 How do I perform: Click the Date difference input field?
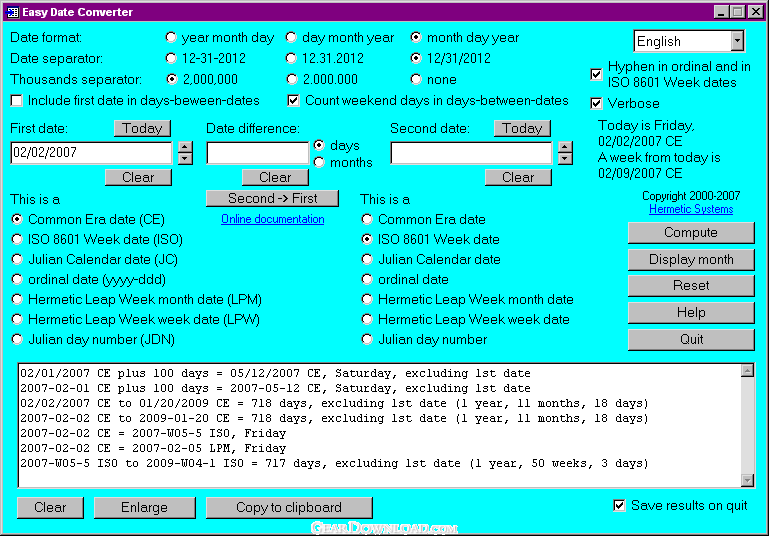257,153
